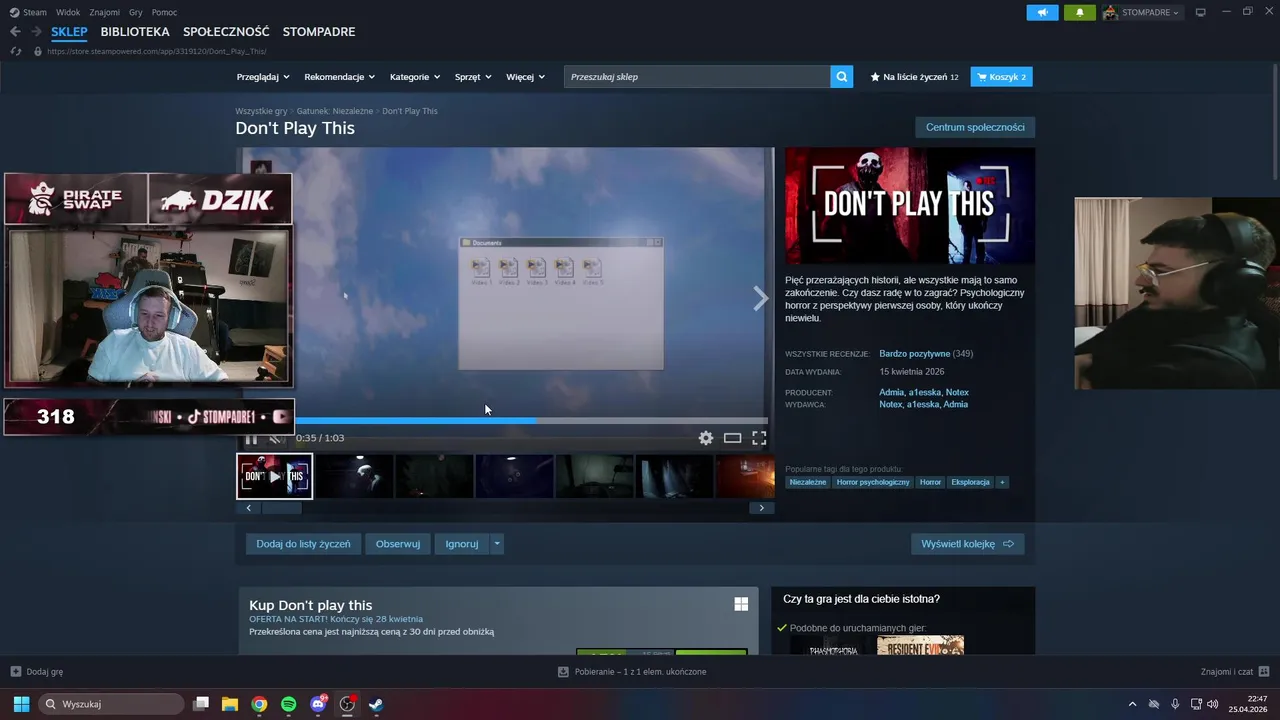Switch to Big Picture mode monitor icon

(1201, 12)
